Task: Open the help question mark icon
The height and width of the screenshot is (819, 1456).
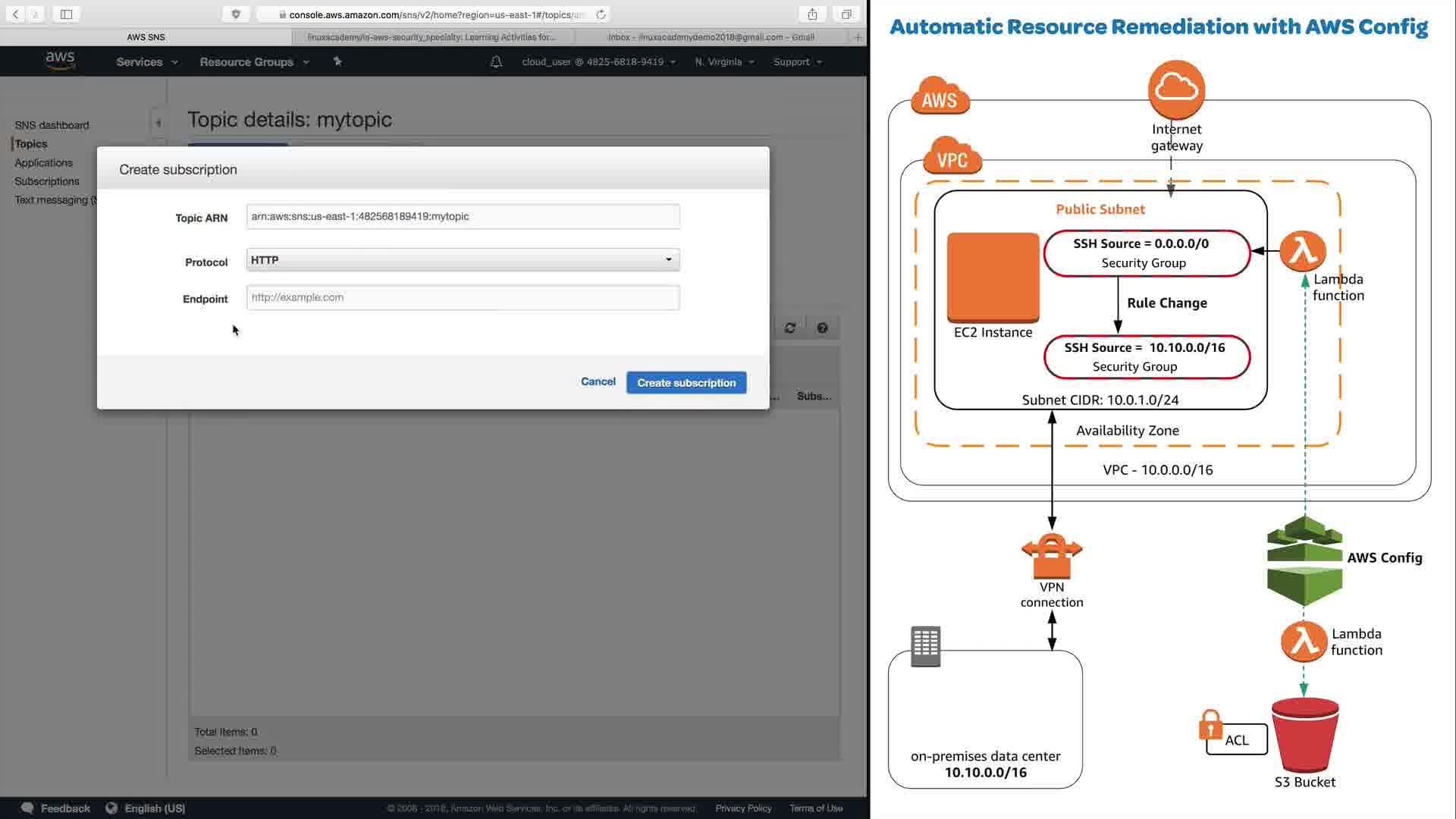Action: 822,328
